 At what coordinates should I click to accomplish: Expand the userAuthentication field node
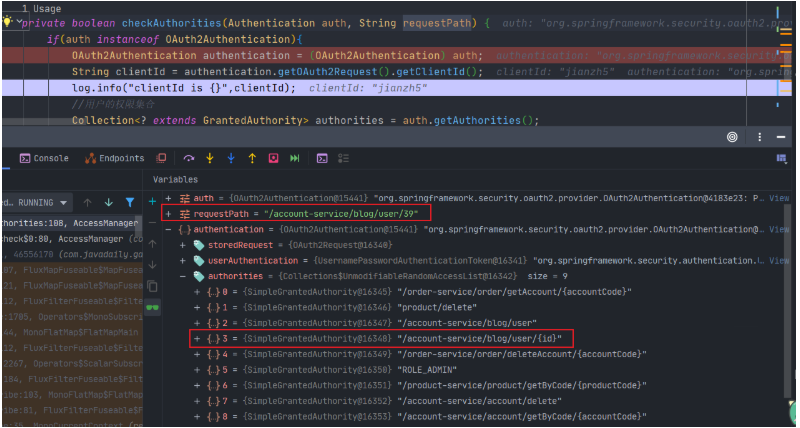[183, 261]
